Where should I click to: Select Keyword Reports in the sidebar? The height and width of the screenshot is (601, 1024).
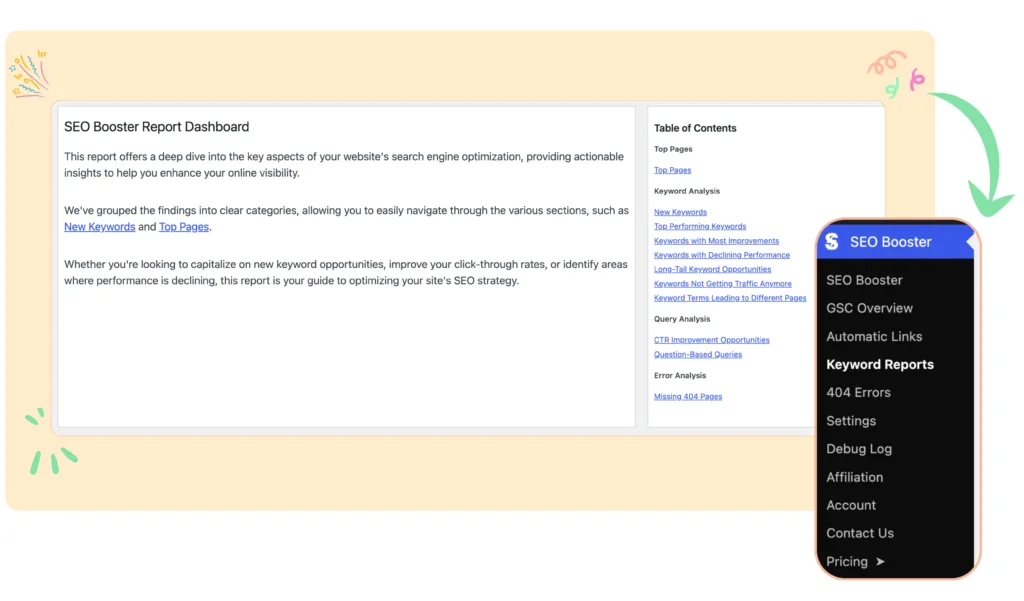click(880, 365)
